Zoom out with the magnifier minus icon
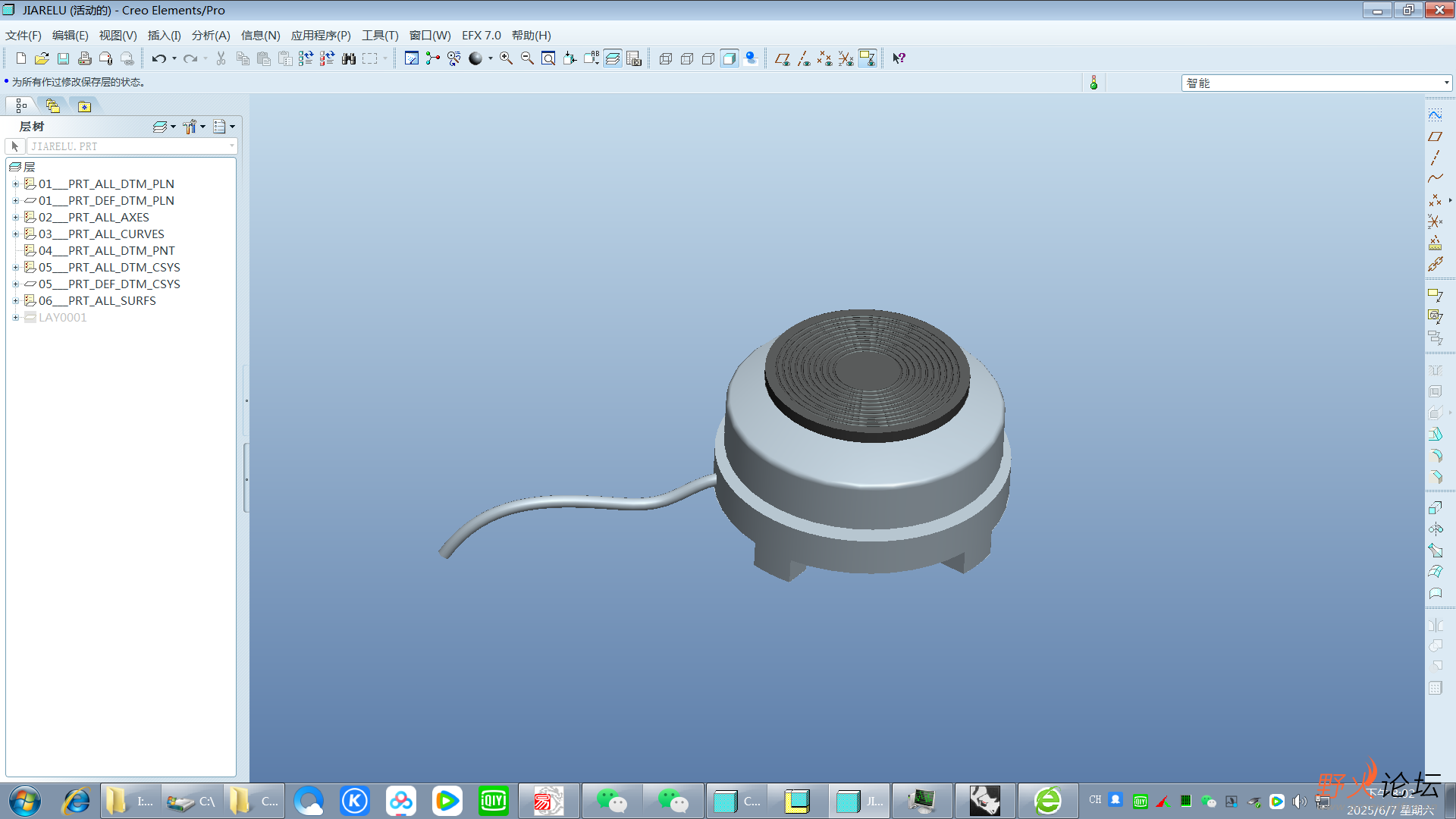This screenshot has height=819, width=1456. pyautogui.click(x=527, y=58)
